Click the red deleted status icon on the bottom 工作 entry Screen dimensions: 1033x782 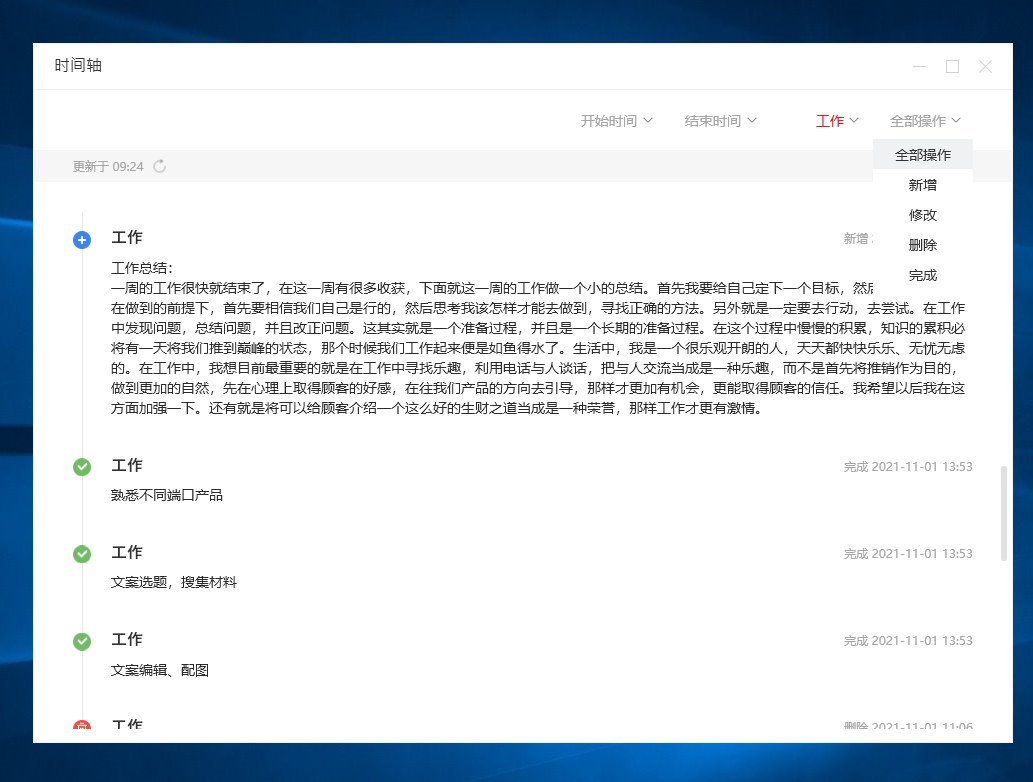click(81, 725)
